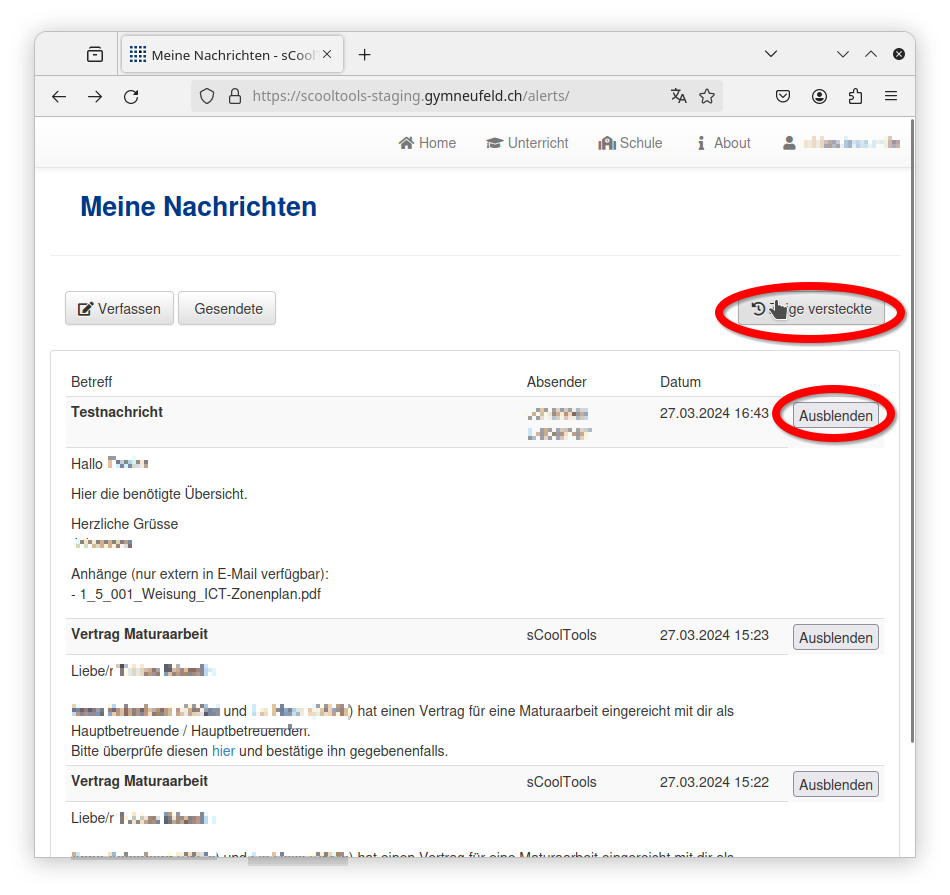Open the Schule navigation menu item

(630, 143)
